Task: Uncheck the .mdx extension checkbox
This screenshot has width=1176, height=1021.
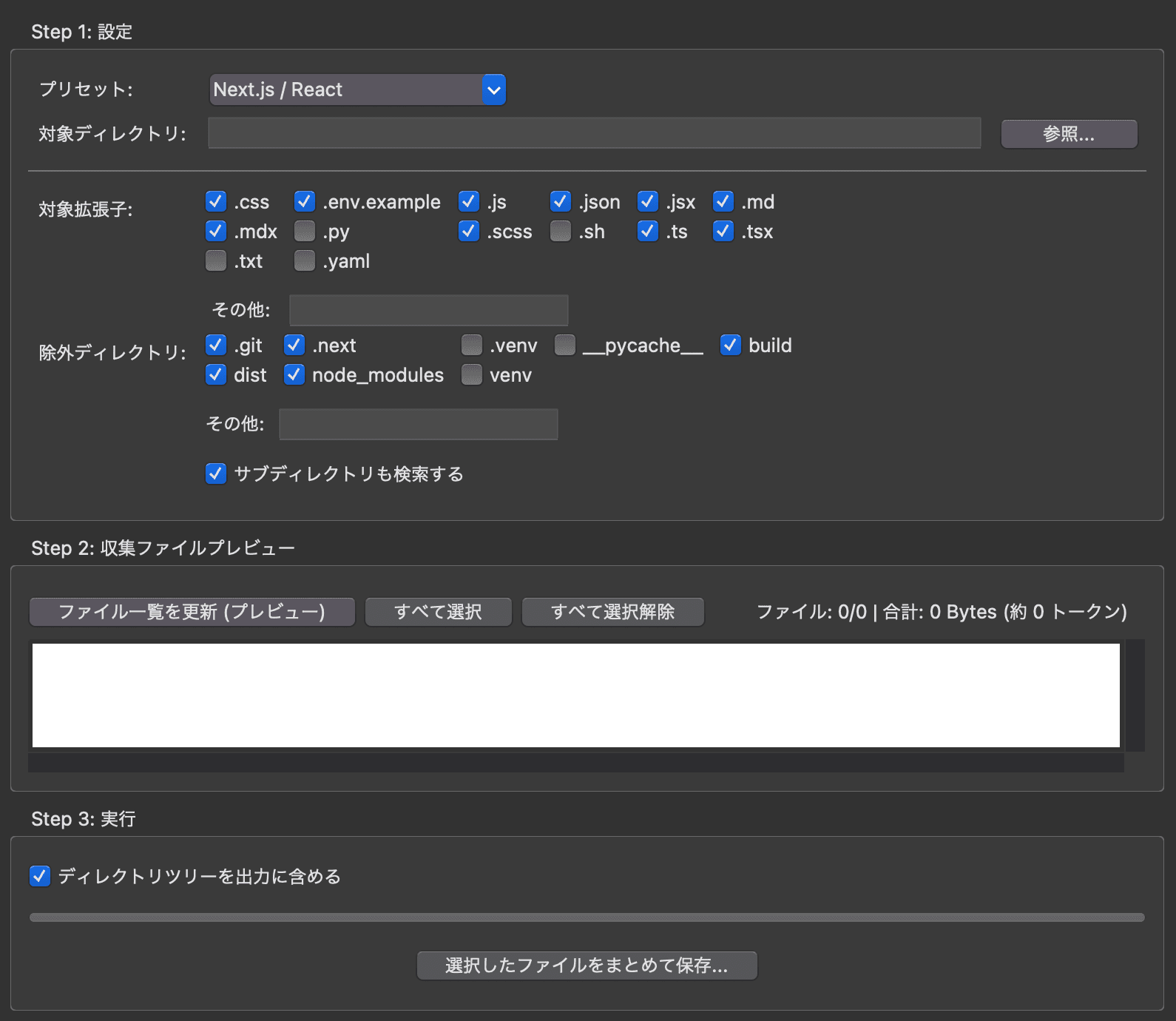Action: (215, 231)
